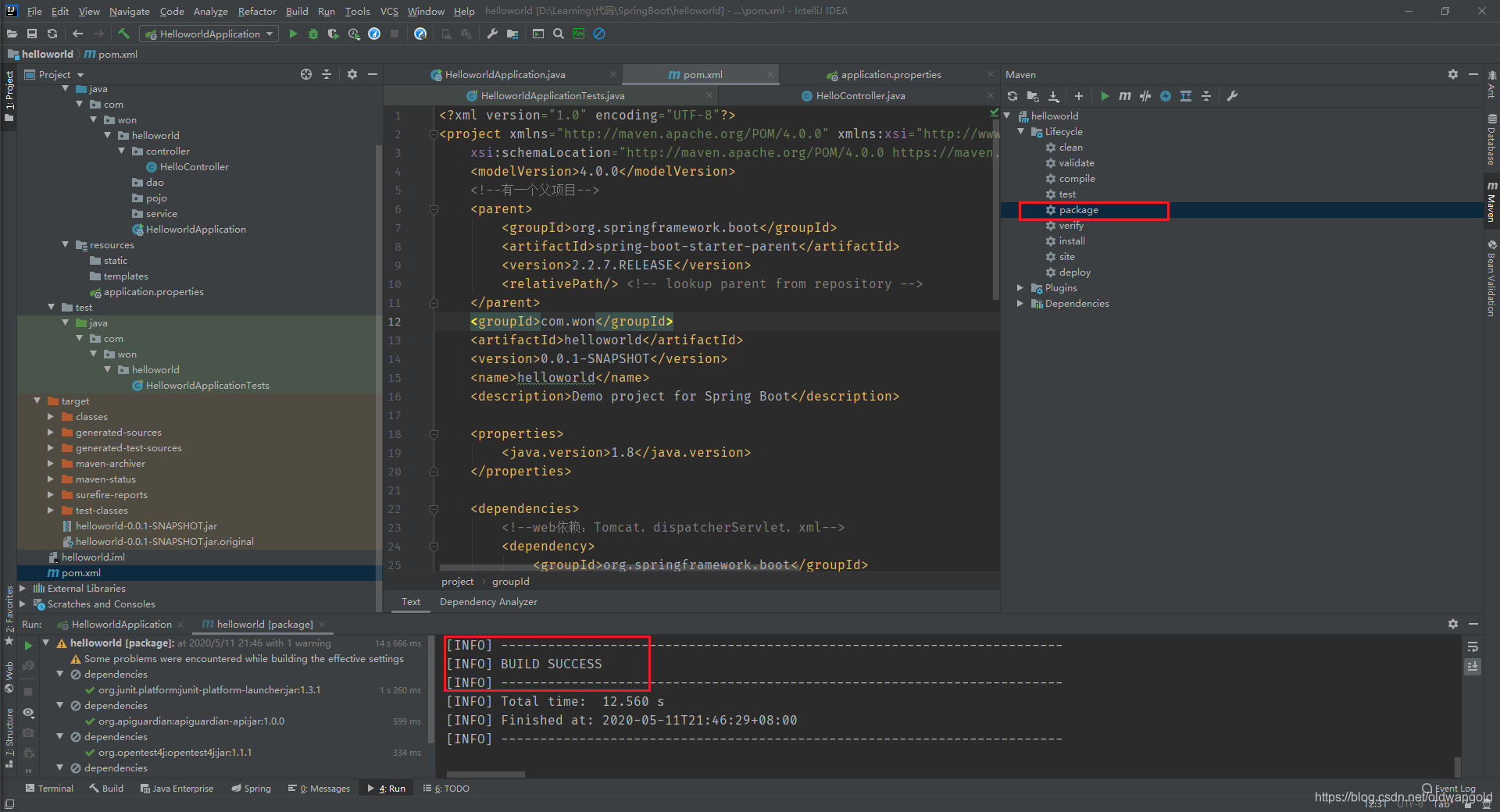Open the TODO tool window
The height and width of the screenshot is (812, 1500).
tap(446, 788)
